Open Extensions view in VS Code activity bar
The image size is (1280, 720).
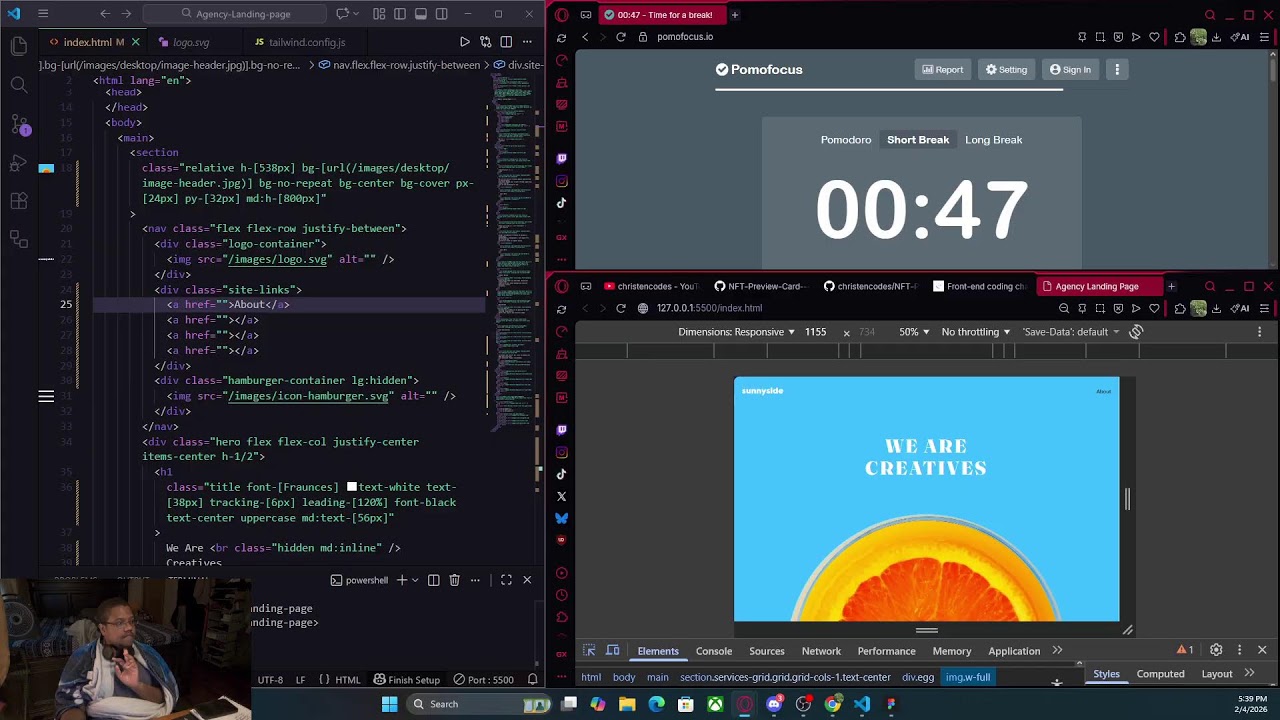point(19,201)
